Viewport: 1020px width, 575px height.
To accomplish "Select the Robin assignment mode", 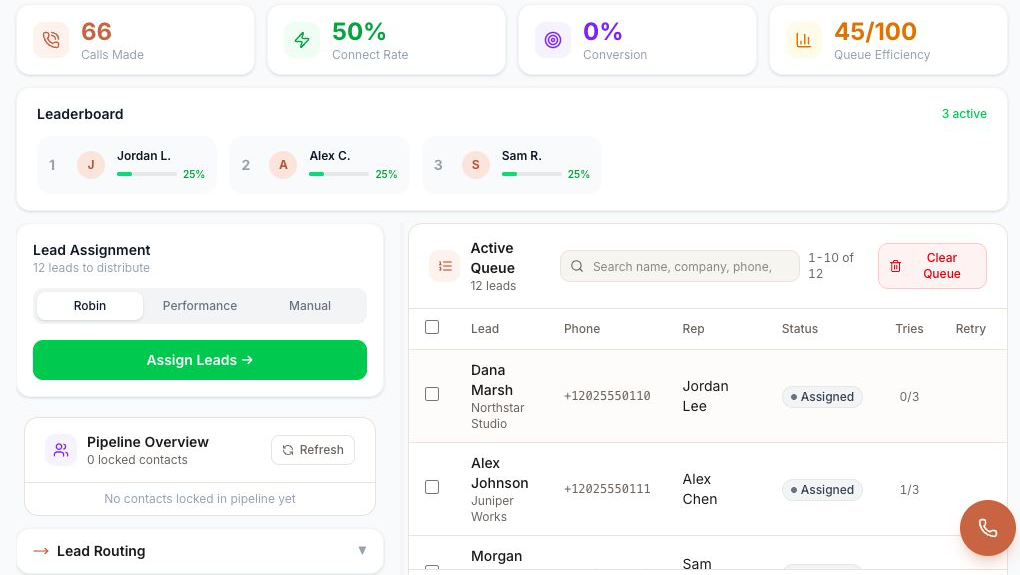I will (90, 306).
